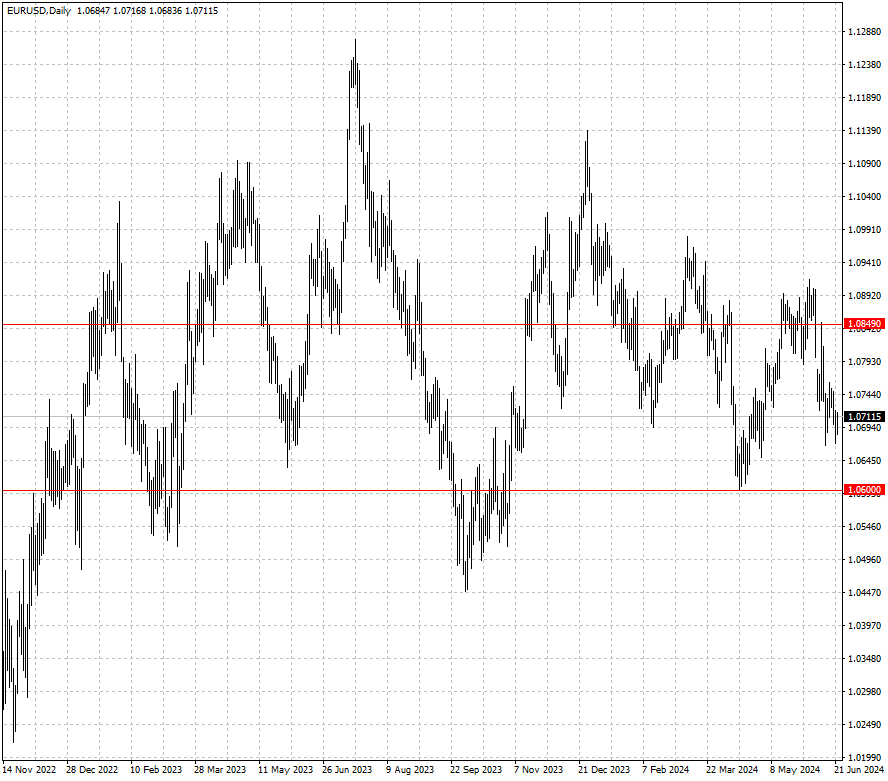Click the 1.03480 price axis label
The image size is (888, 781).
[864, 658]
